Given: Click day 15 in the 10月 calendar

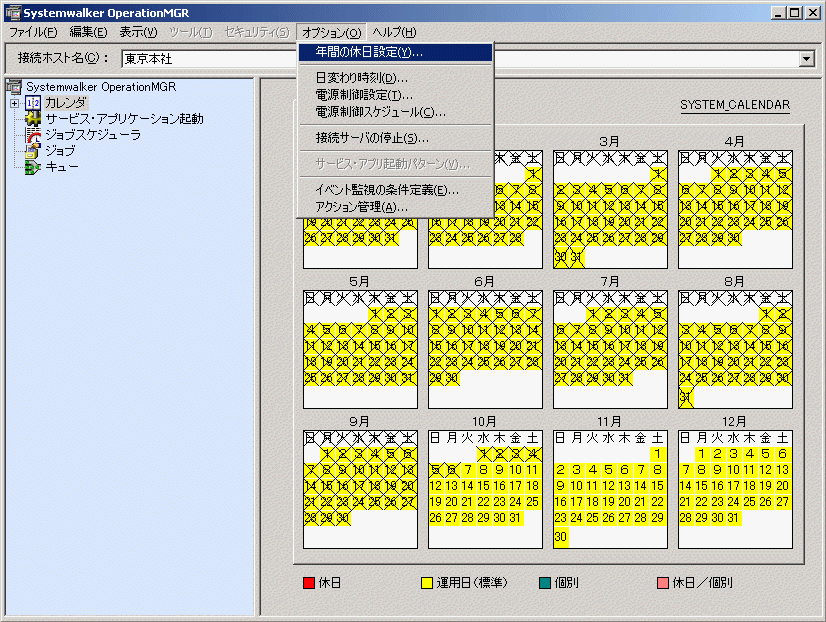Looking at the screenshot, I should (484, 486).
